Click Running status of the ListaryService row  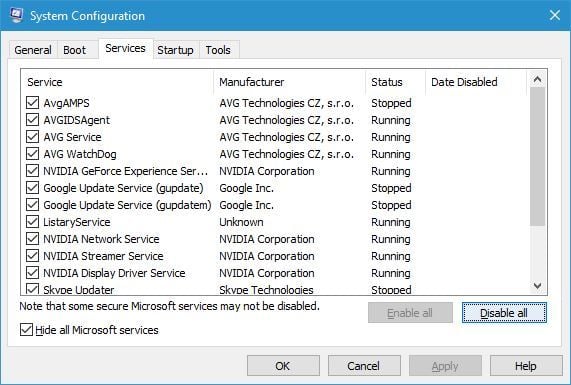click(x=391, y=222)
